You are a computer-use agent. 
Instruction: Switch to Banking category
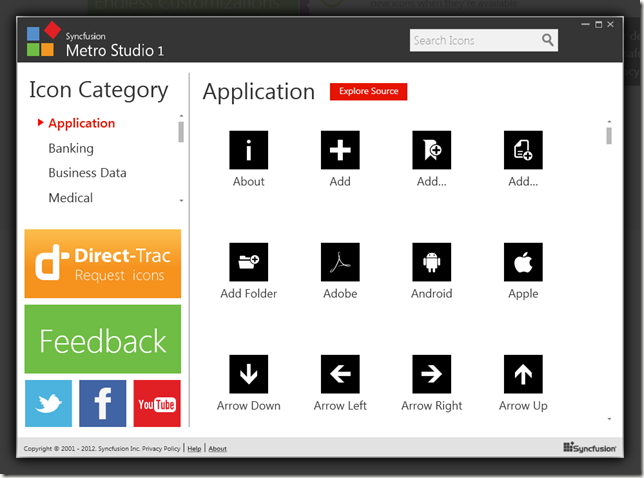tap(71, 148)
